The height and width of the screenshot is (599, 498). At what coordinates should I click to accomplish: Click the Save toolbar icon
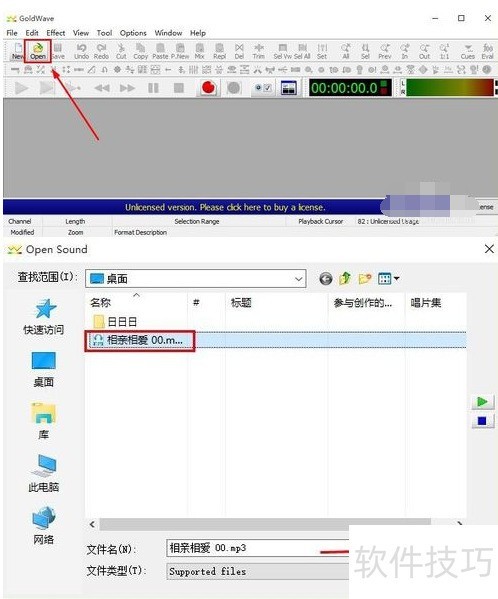tap(58, 51)
